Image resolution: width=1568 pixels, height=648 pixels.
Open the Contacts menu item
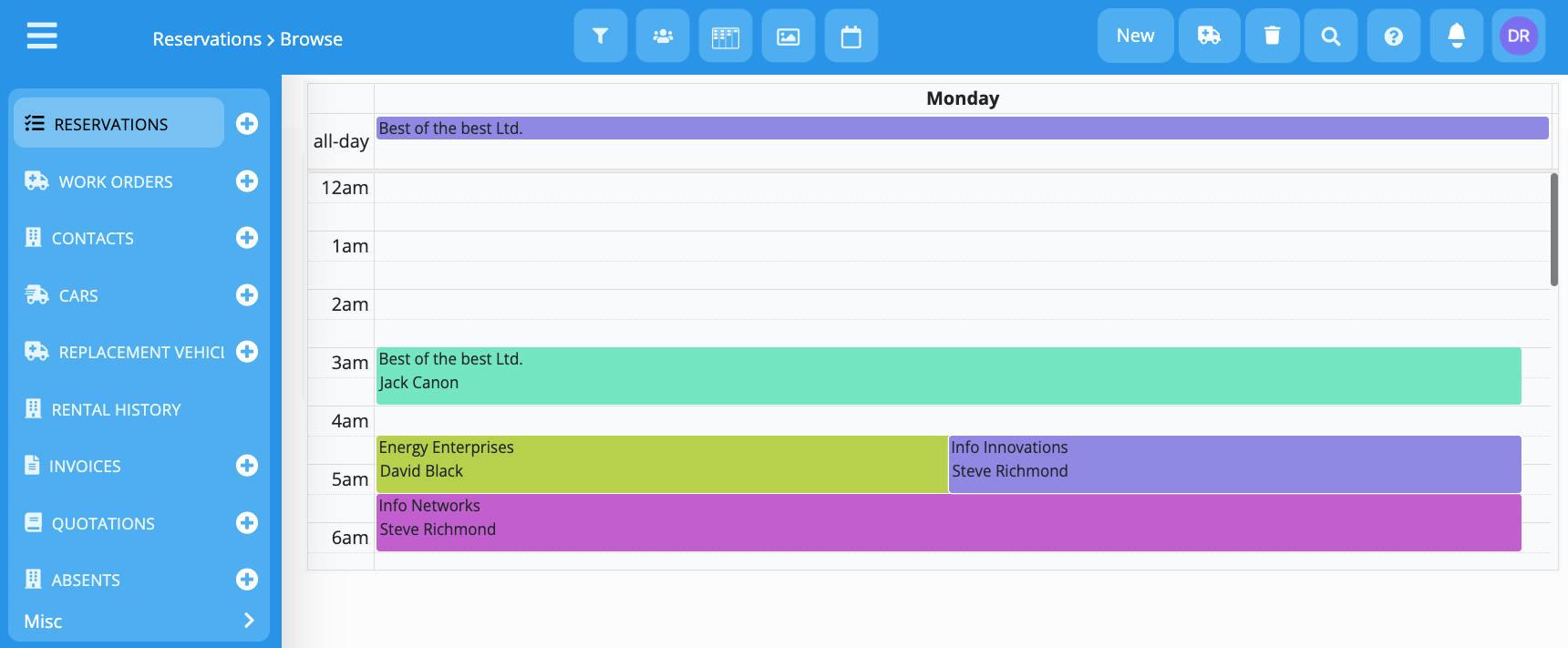pyautogui.click(x=93, y=239)
